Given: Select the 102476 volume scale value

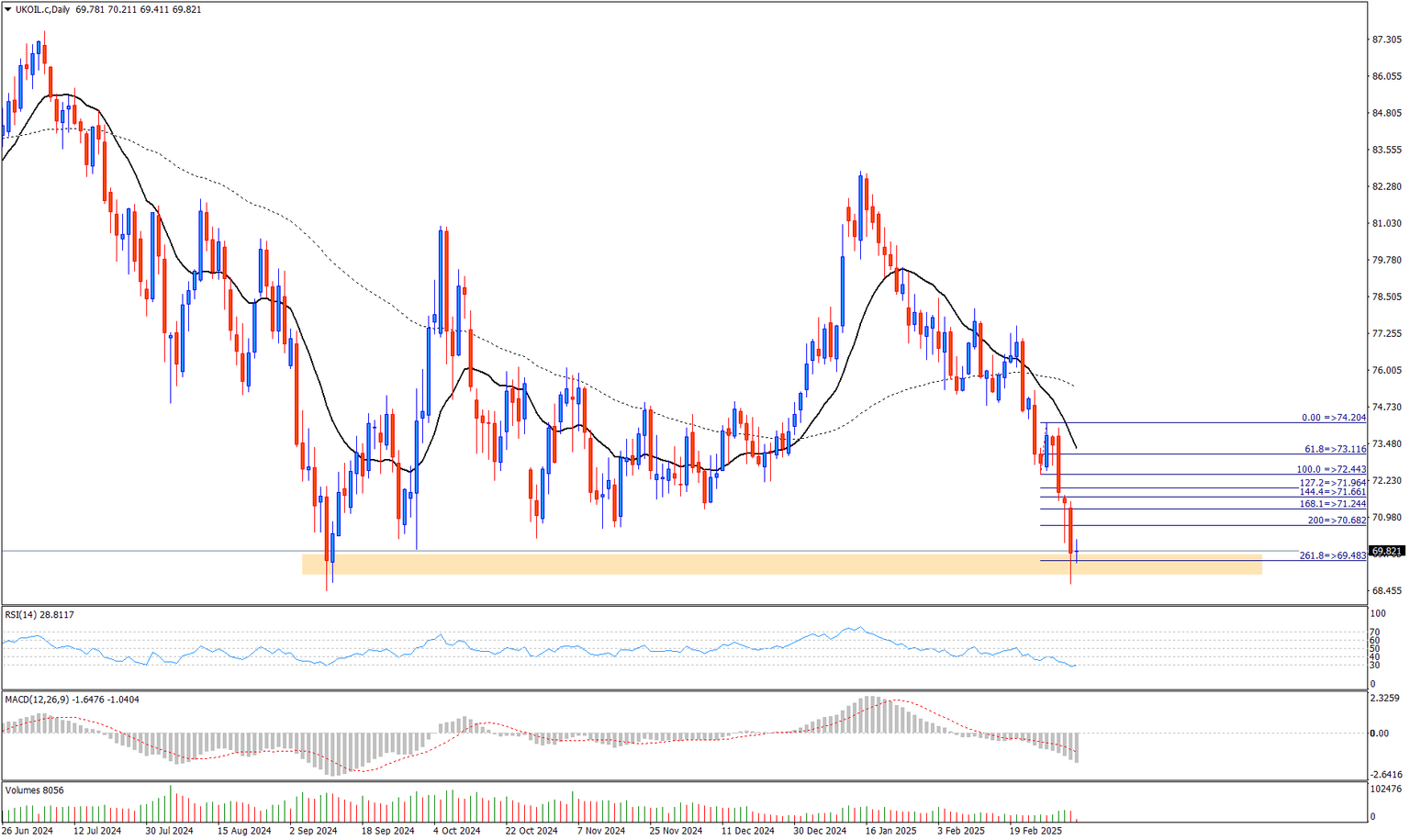Looking at the screenshot, I should pos(1386,789).
